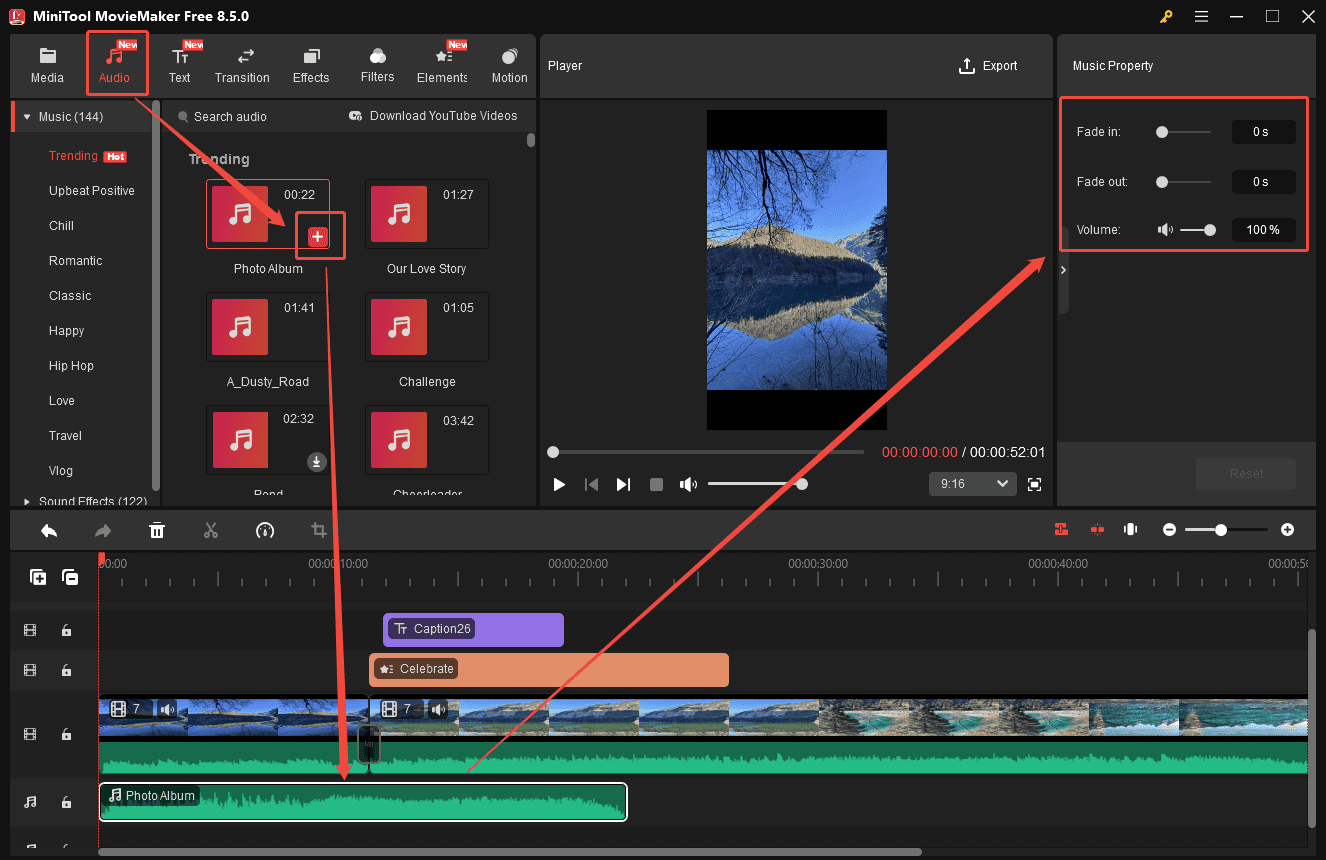Click the Undo icon above the timeline
Image resolution: width=1326 pixels, height=860 pixels.
[49, 530]
